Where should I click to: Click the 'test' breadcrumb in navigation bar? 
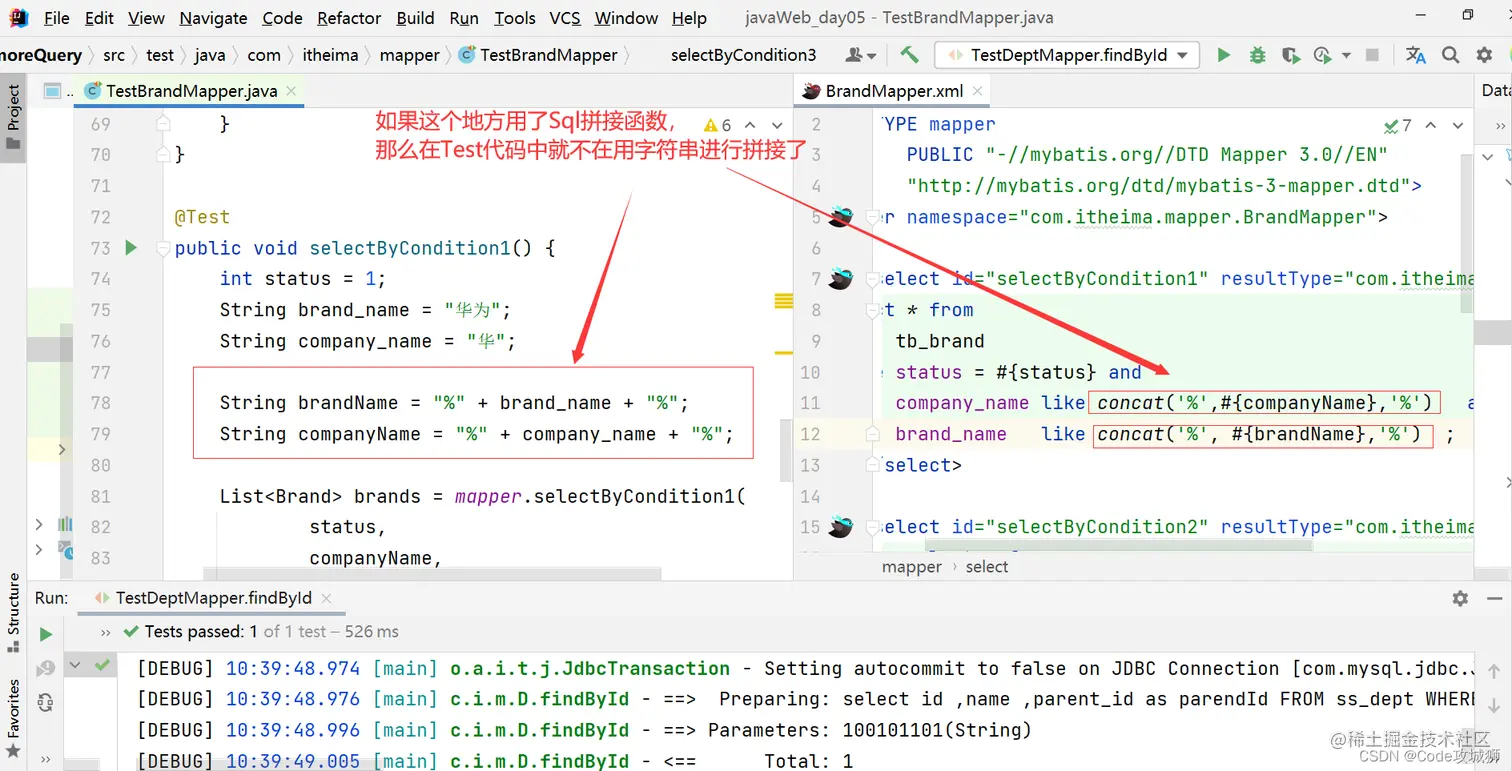pyautogui.click(x=160, y=55)
